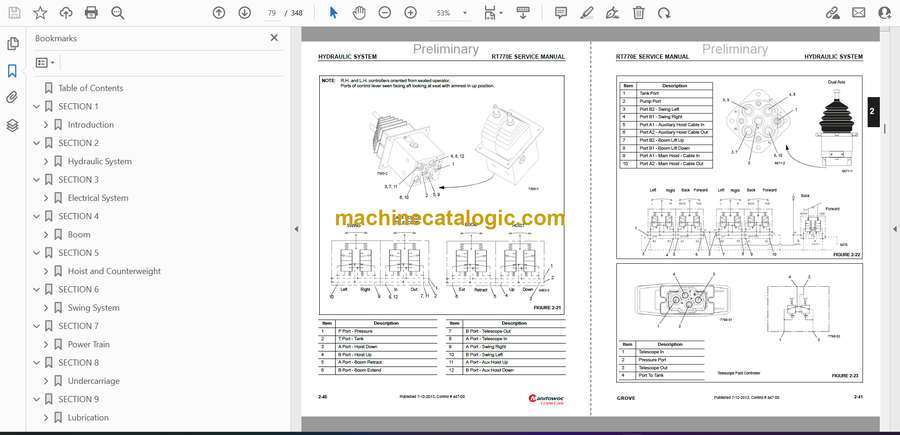Send the file by email envelope icon

pyautogui.click(x=859, y=13)
